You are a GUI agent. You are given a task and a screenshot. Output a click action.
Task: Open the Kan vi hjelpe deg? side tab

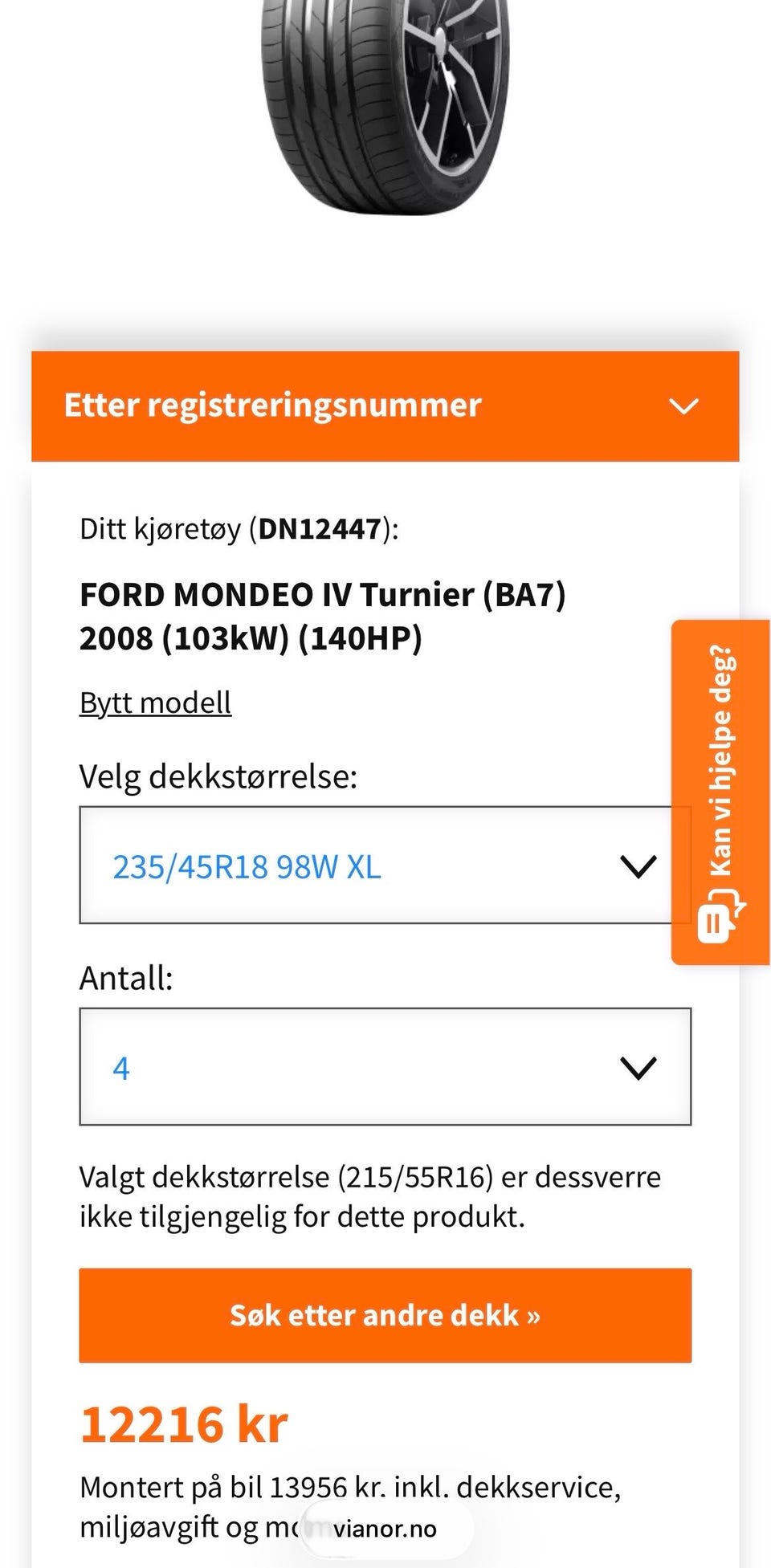pyautogui.click(x=720, y=792)
